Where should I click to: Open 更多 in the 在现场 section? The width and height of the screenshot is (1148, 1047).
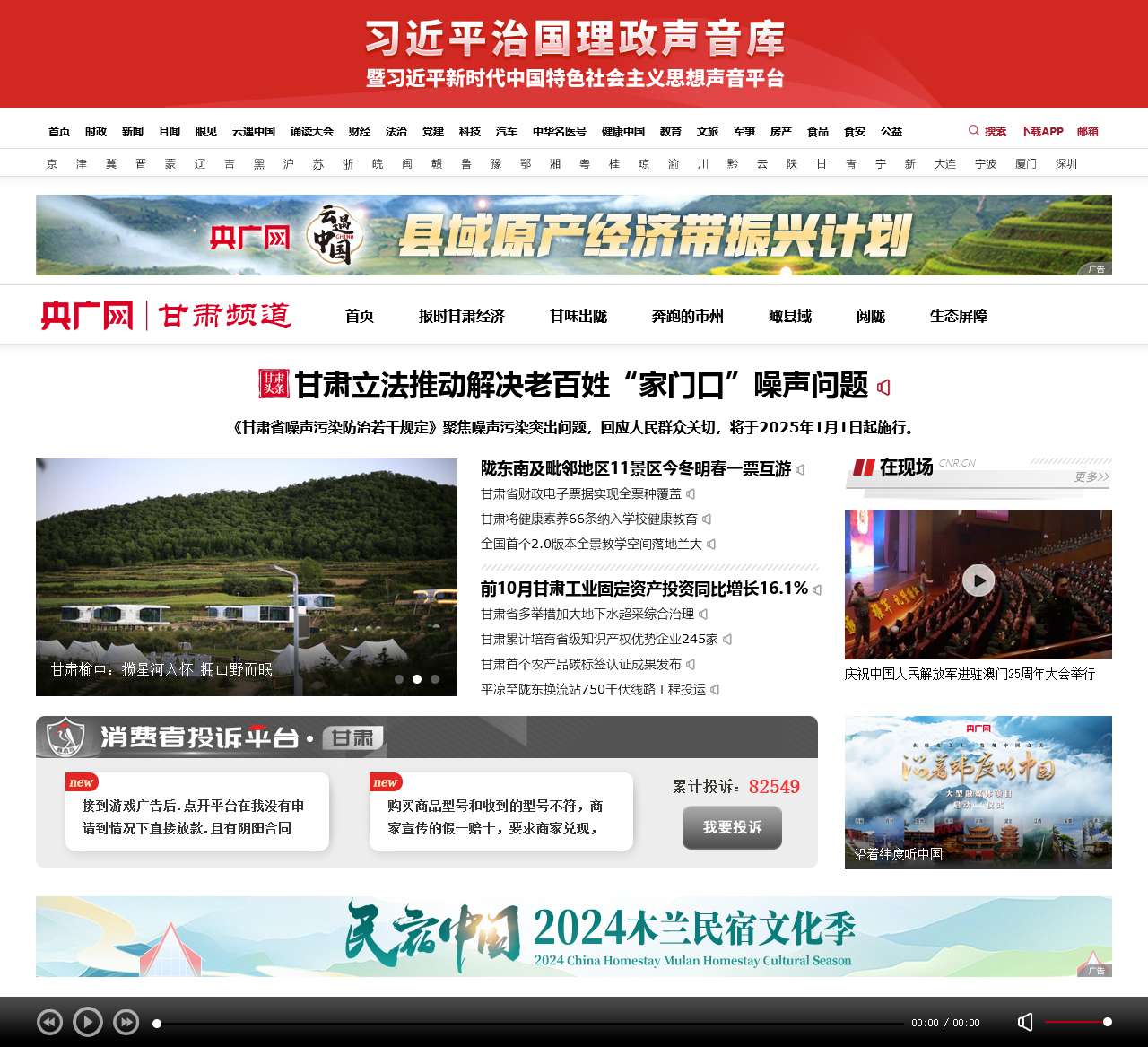click(1091, 476)
